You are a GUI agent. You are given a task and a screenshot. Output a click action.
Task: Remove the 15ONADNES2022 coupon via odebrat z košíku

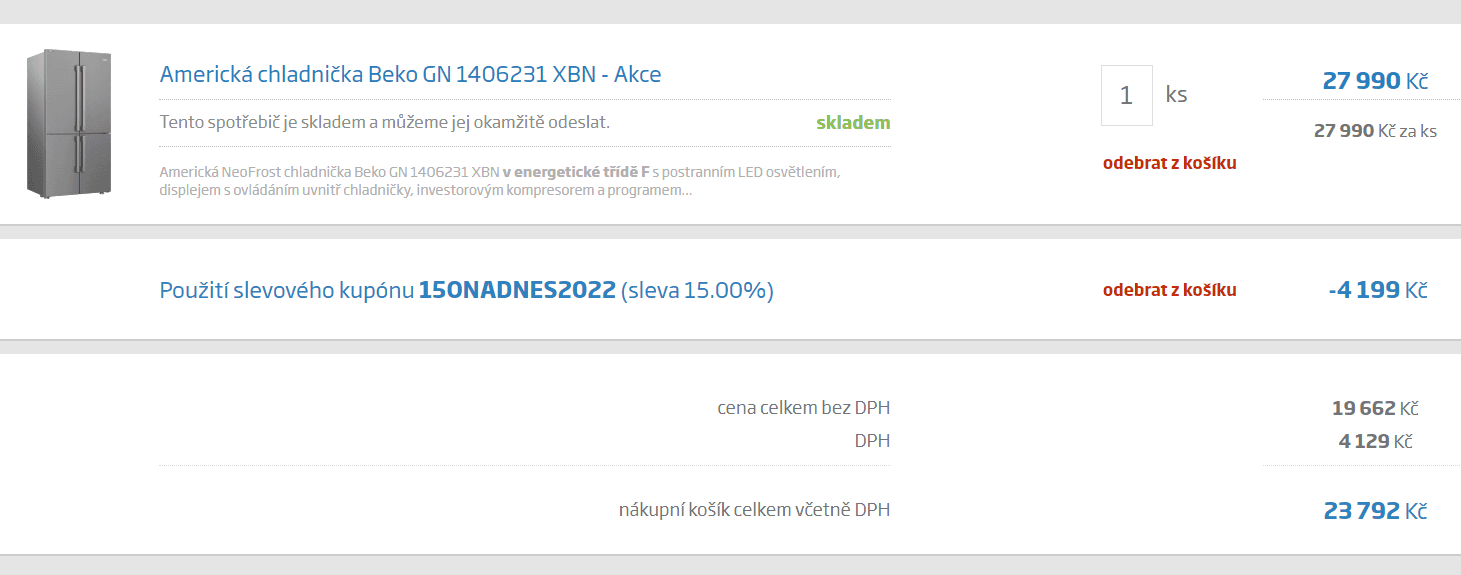tap(1169, 290)
